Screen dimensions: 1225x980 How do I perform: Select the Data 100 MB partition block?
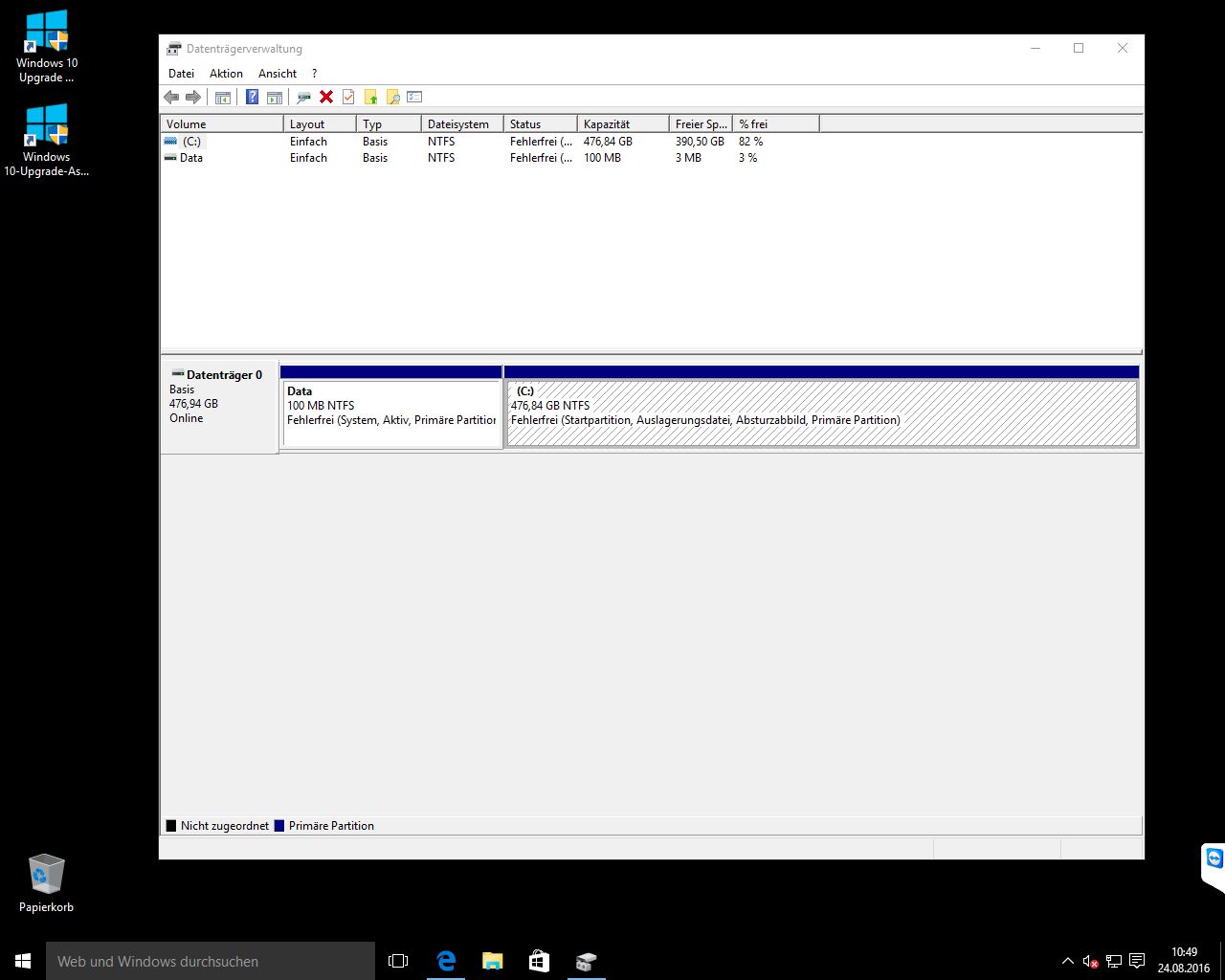pos(391,413)
